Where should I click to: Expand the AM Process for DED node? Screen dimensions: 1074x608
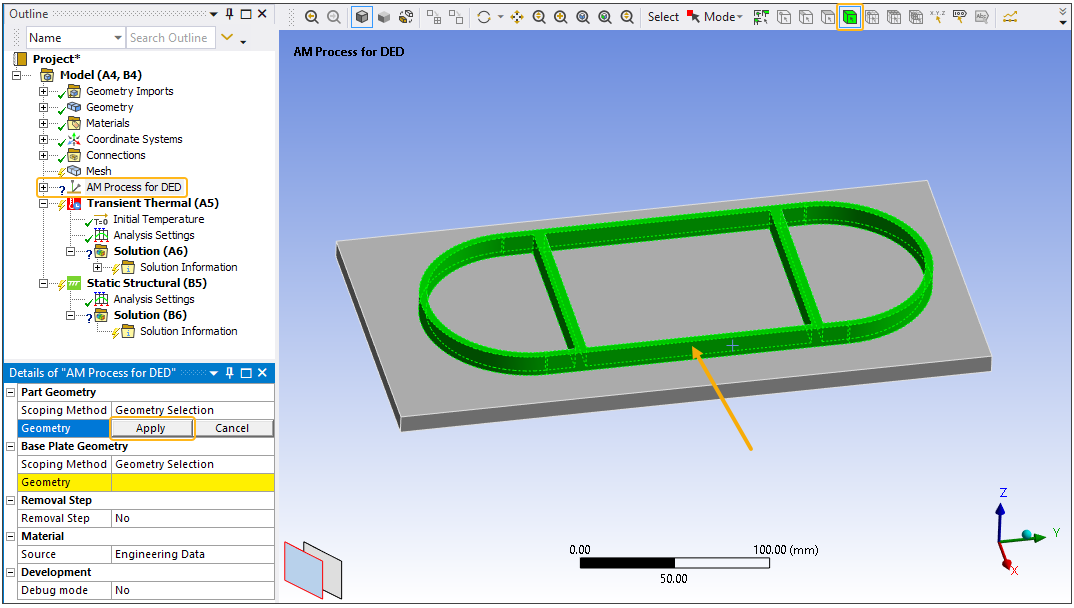pyautogui.click(x=43, y=187)
